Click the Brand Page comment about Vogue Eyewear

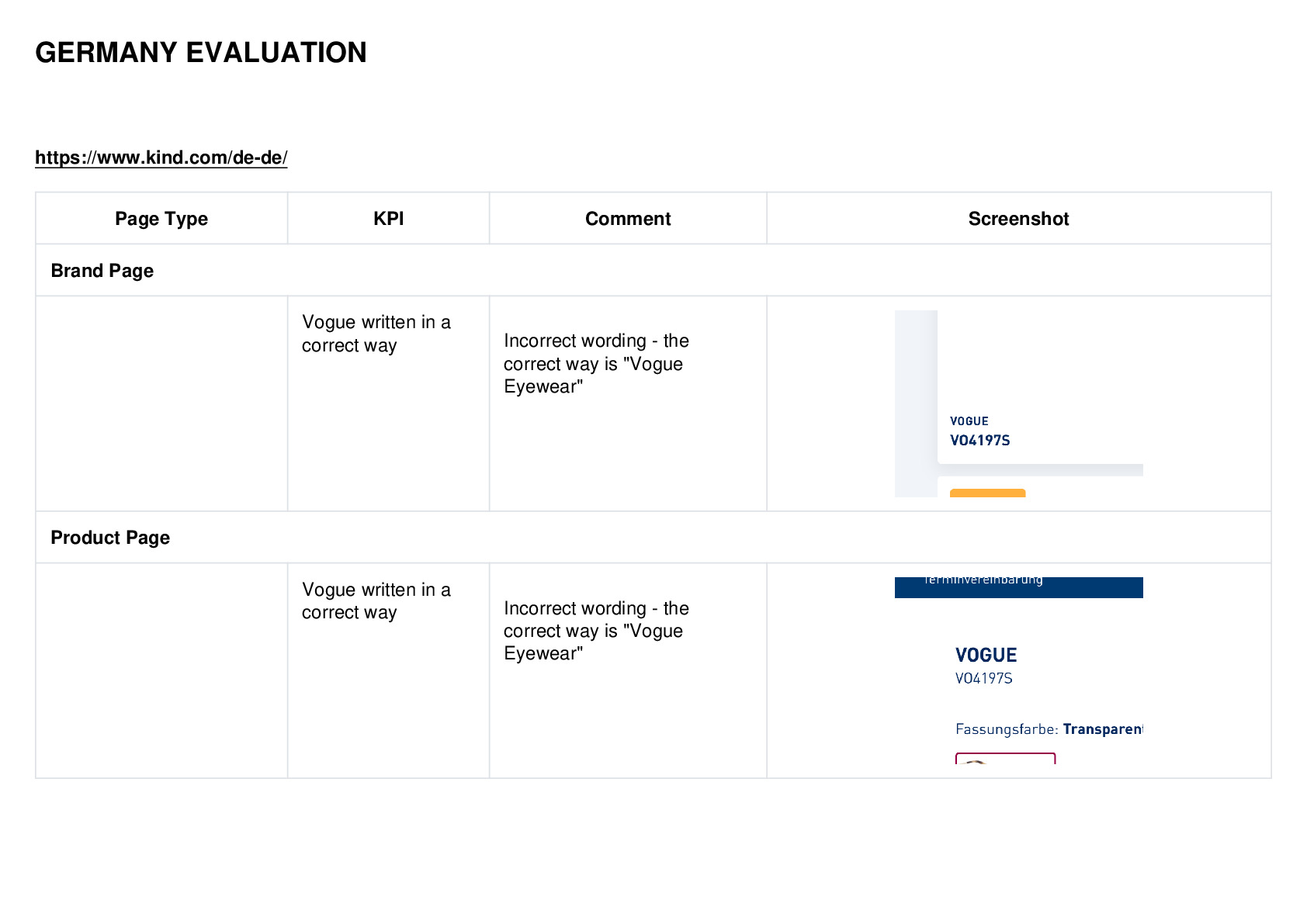click(596, 363)
